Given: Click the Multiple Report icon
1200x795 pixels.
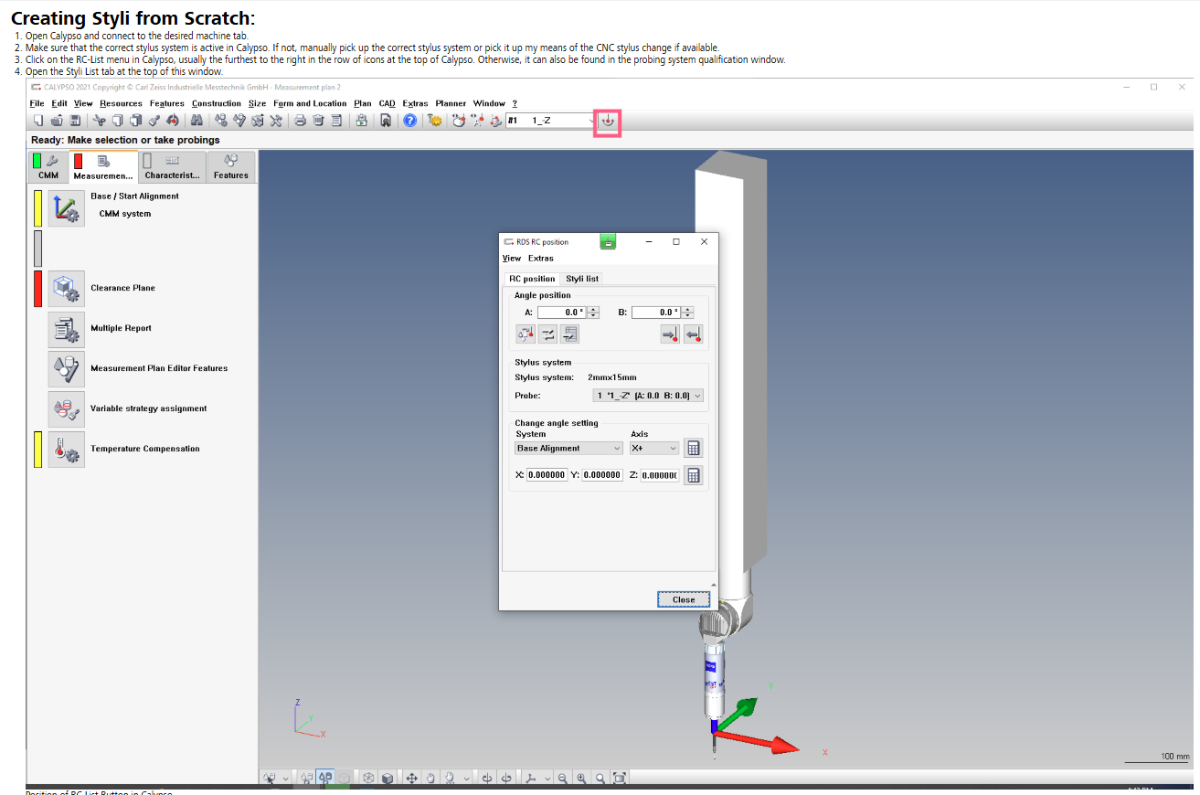Looking at the screenshot, I should (x=67, y=328).
